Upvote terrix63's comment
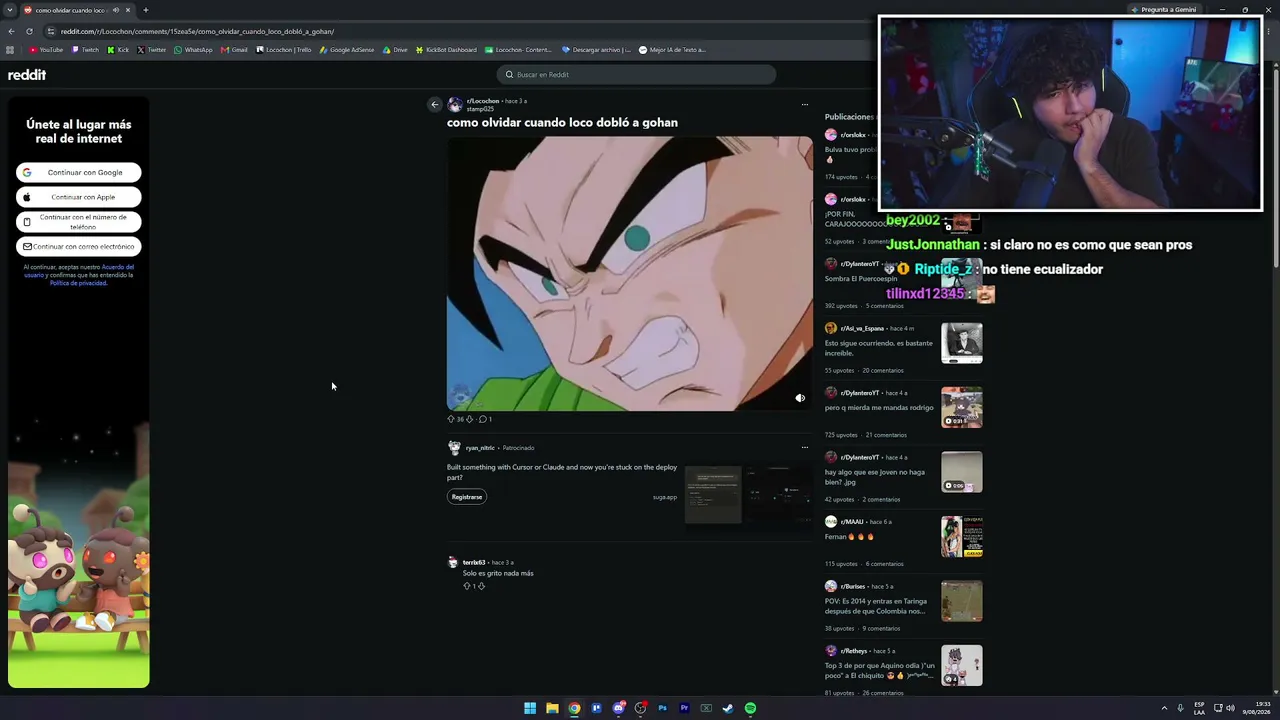 click(466, 586)
